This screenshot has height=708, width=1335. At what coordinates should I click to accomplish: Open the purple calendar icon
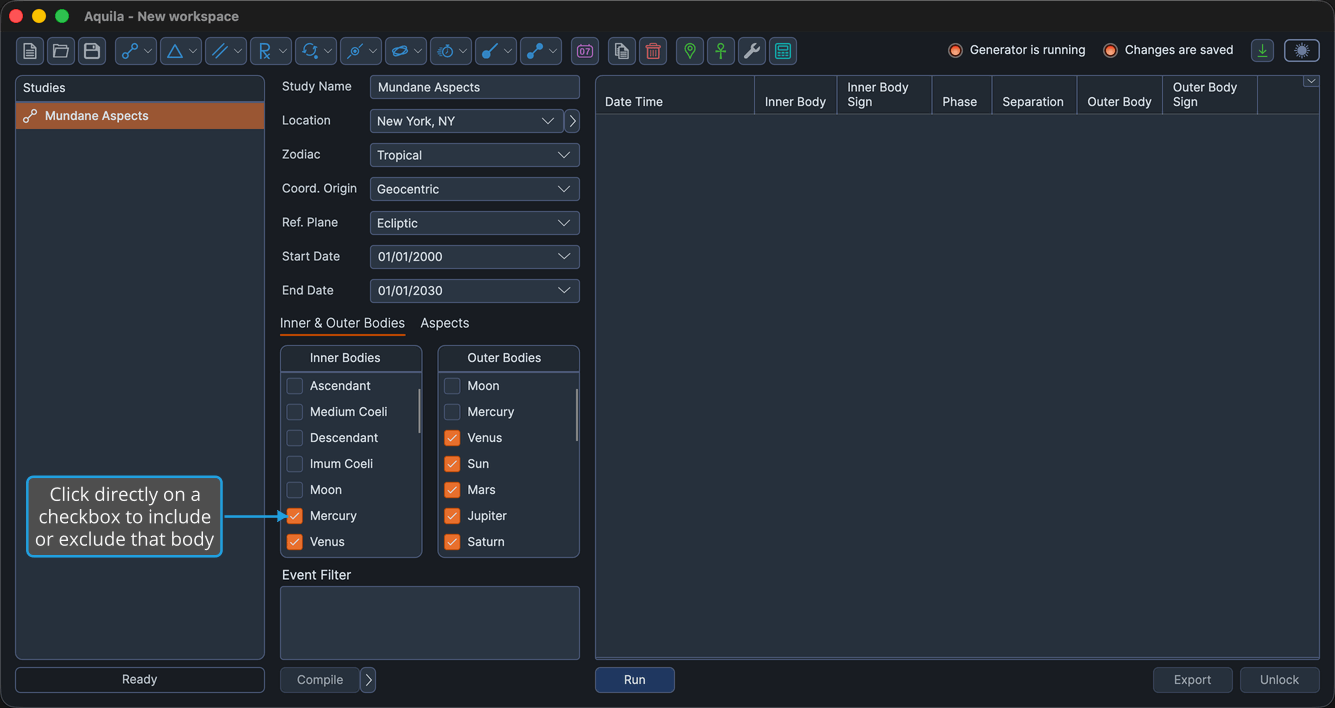[585, 51]
